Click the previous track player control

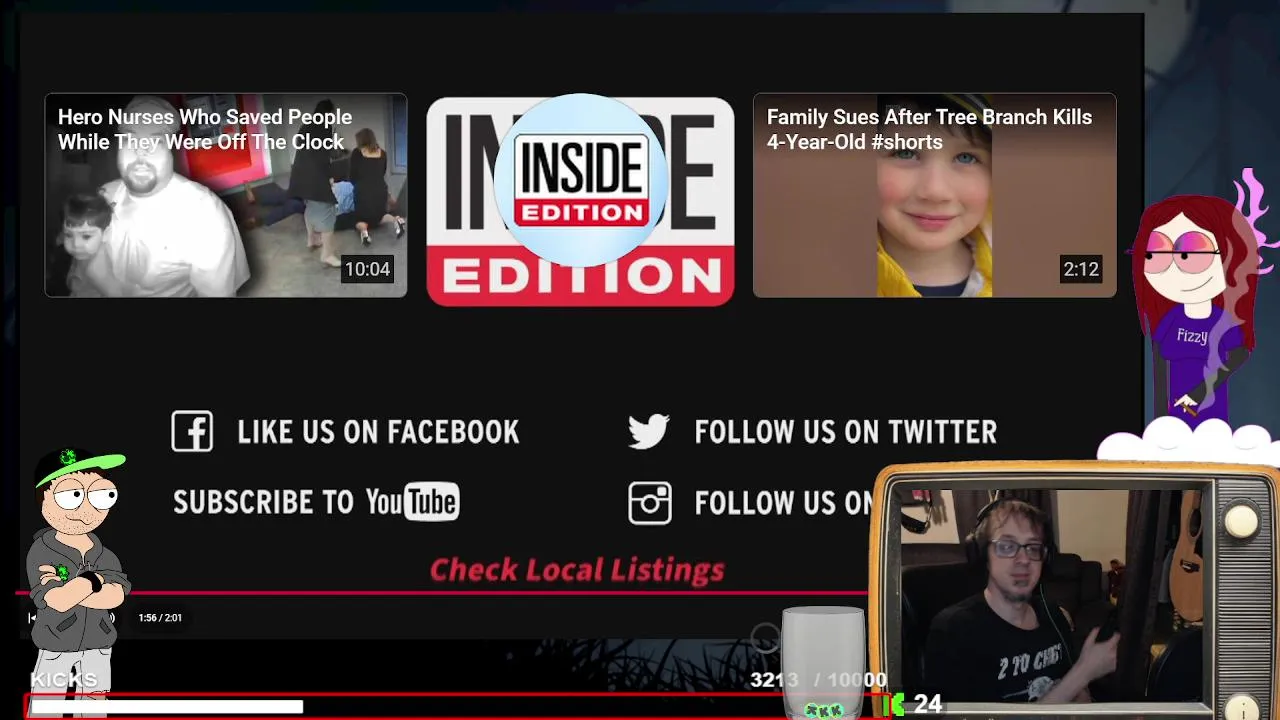click(32, 618)
